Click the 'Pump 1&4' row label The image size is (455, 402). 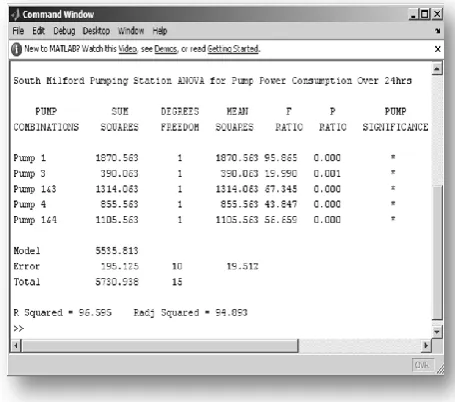click(35, 220)
